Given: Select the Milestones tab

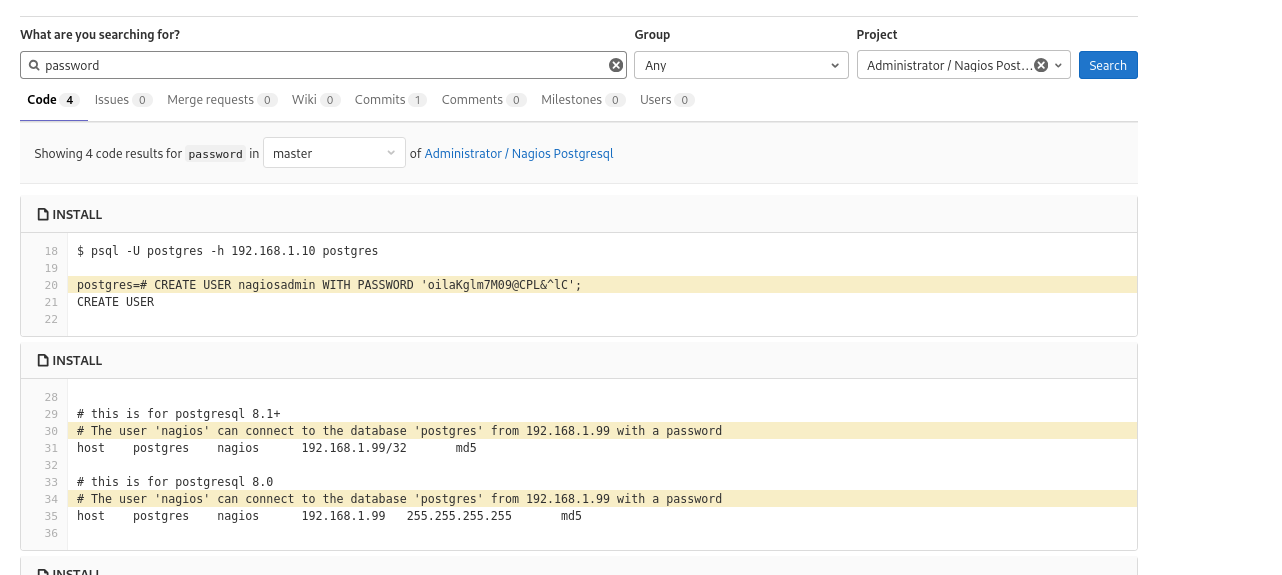Looking at the screenshot, I should coord(582,100).
